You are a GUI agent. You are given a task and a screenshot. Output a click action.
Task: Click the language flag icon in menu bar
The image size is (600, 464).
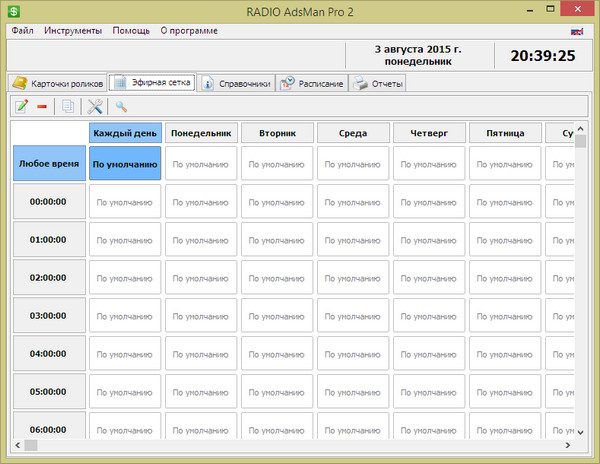pyautogui.click(x=577, y=31)
